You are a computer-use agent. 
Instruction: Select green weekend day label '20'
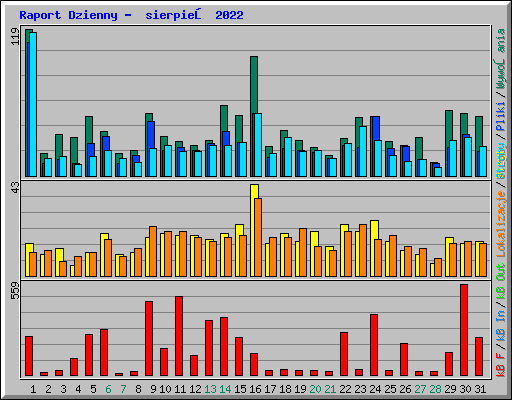[x=315, y=389]
